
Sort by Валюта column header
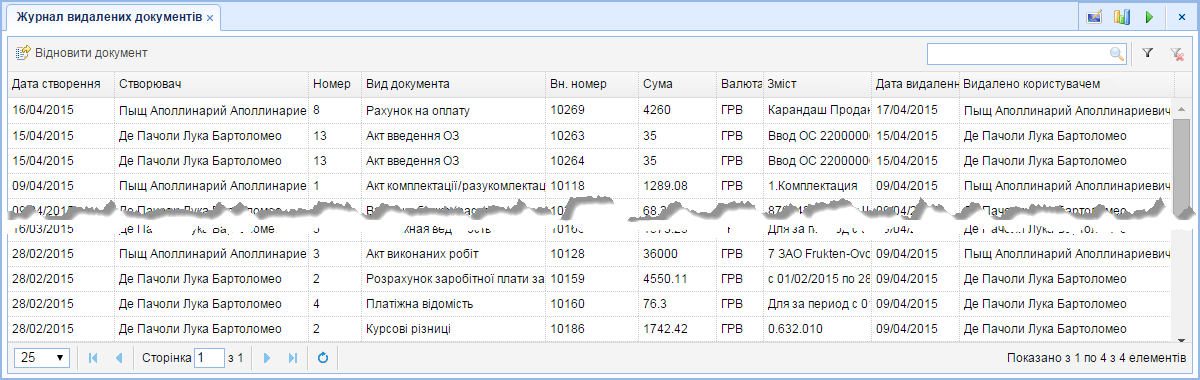click(x=740, y=84)
